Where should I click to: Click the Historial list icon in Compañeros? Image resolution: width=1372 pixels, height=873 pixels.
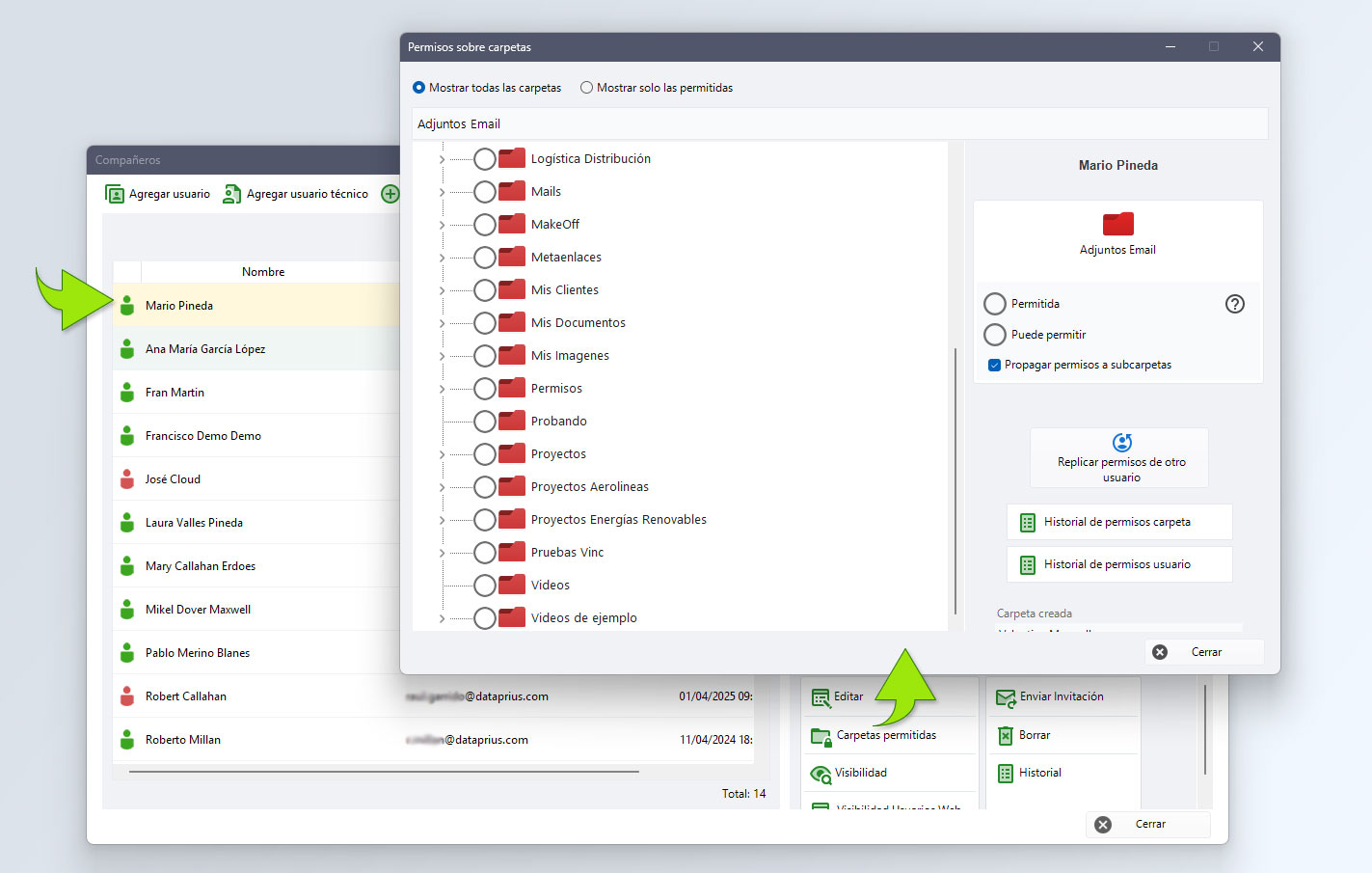1006,773
